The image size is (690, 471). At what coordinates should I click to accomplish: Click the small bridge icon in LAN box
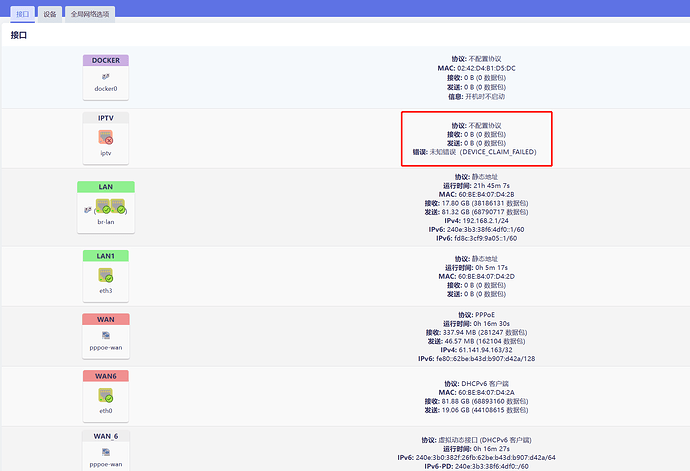[x=87, y=206]
